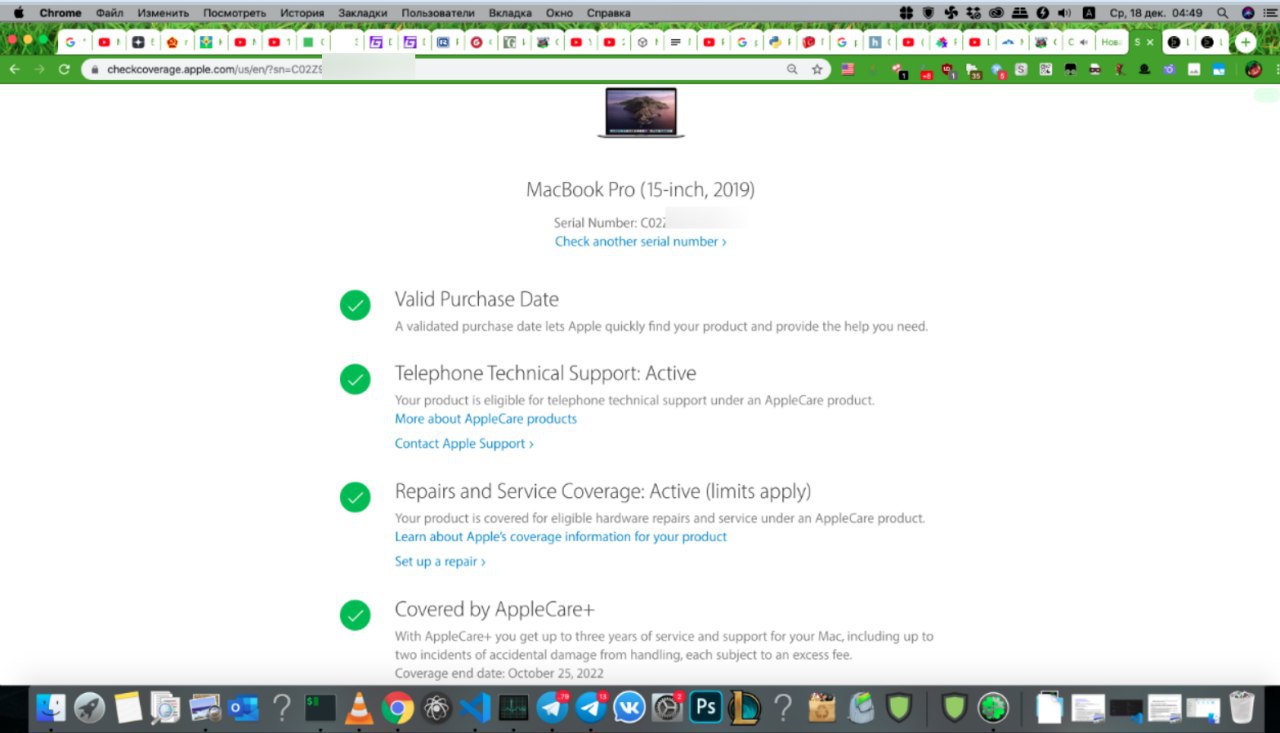
Task: Click Contact Apple Support link
Action: pos(464,443)
